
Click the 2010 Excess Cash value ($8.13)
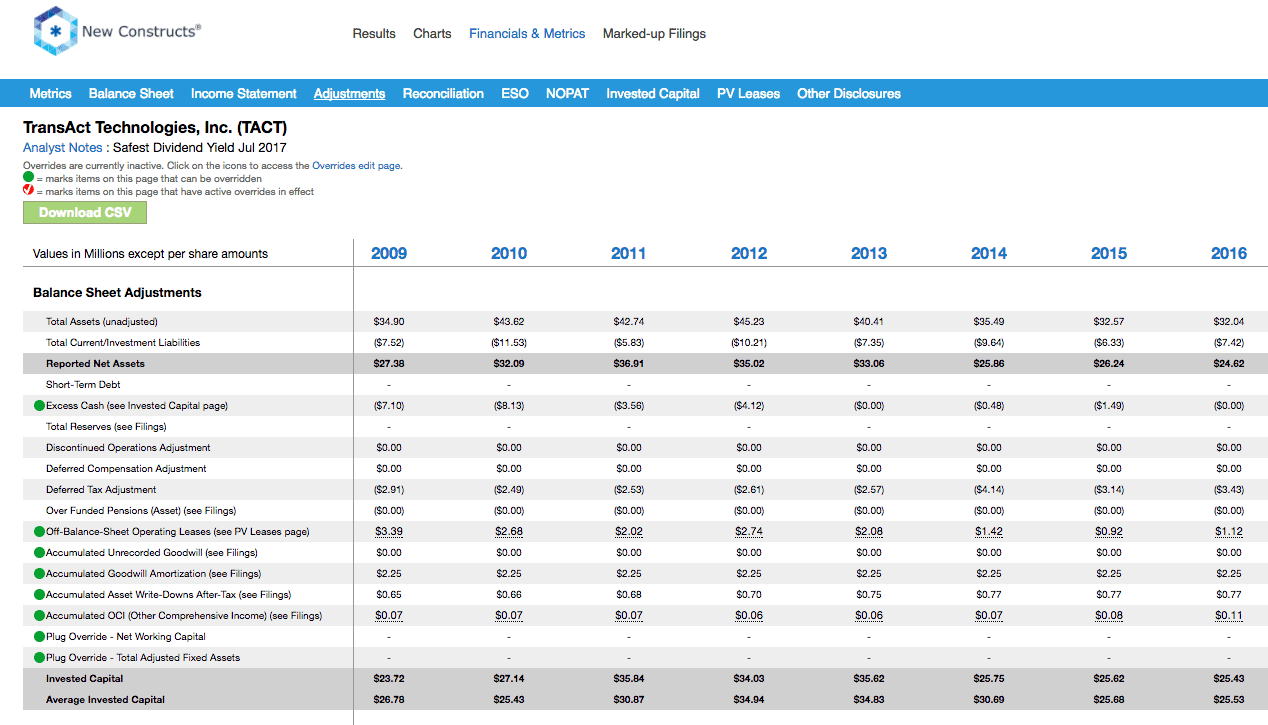pos(509,406)
